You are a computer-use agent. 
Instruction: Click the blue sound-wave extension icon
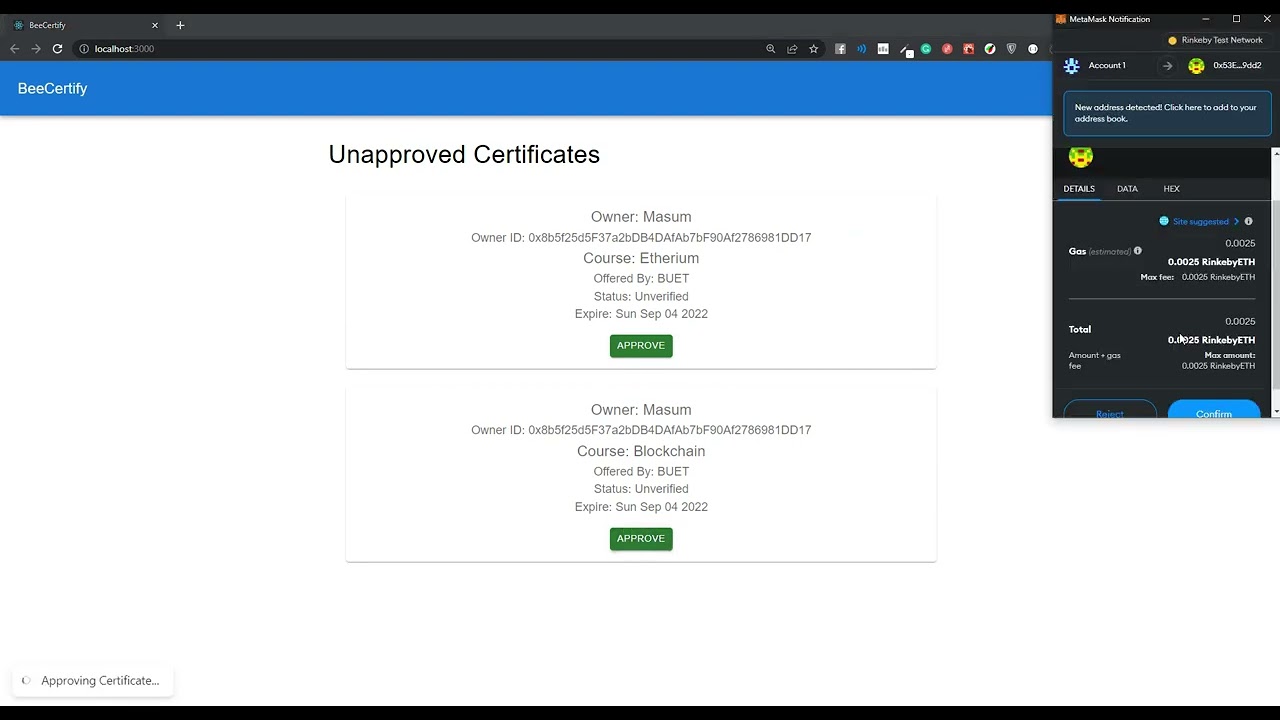point(862,48)
